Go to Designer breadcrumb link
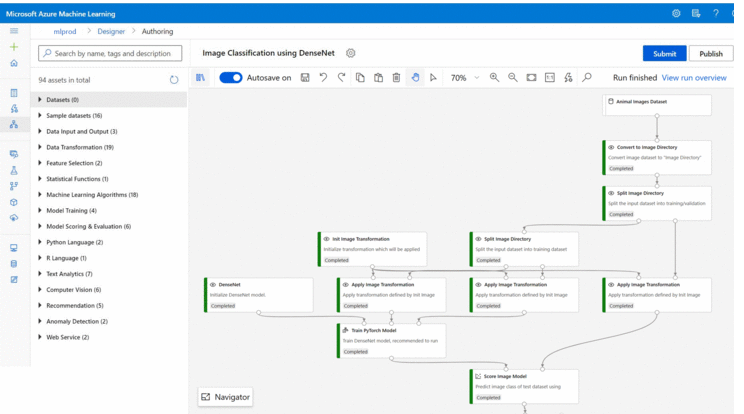 click(x=111, y=31)
